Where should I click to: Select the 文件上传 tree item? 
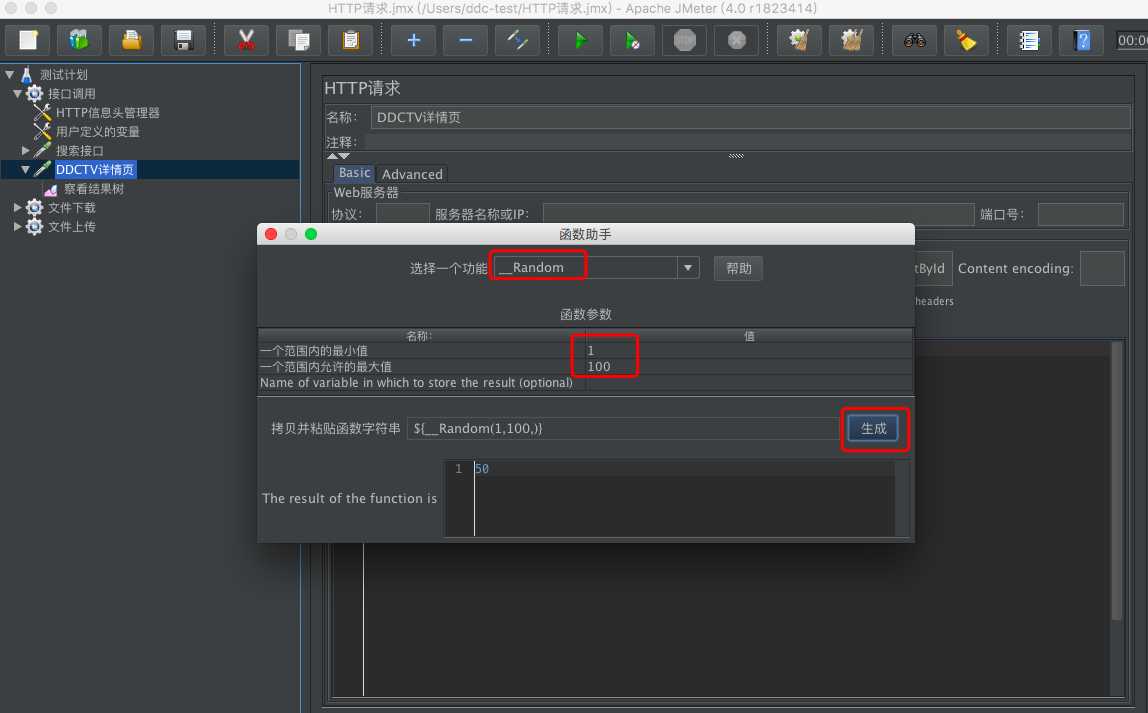[x=72, y=227]
